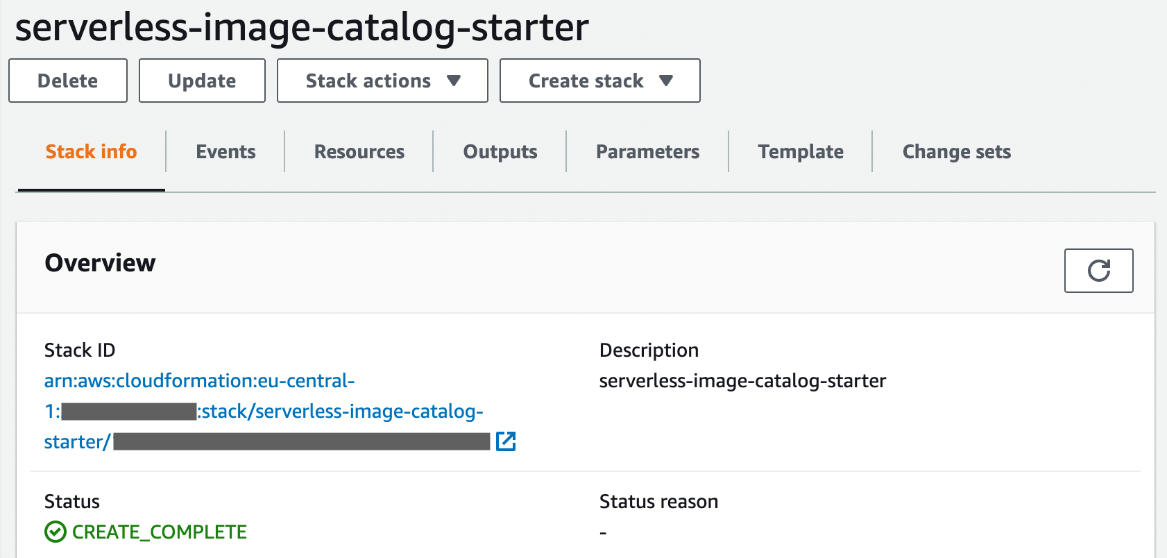Click the Status reason label
Image resolution: width=1167 pixels, height=558 pixels.
[658, 501]
